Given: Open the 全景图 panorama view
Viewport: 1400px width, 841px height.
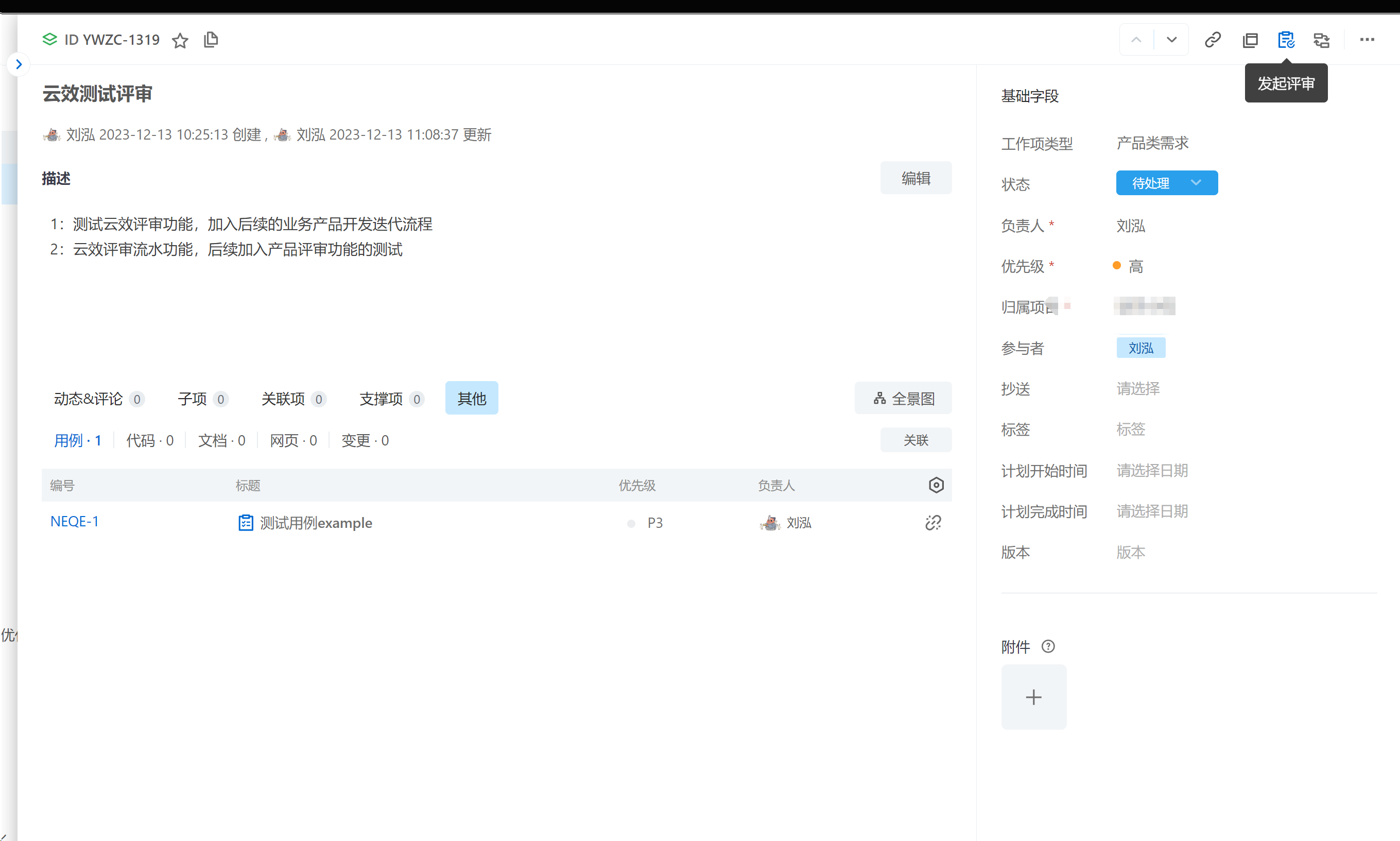Looking at the screenshot, I should pos(903,399).
